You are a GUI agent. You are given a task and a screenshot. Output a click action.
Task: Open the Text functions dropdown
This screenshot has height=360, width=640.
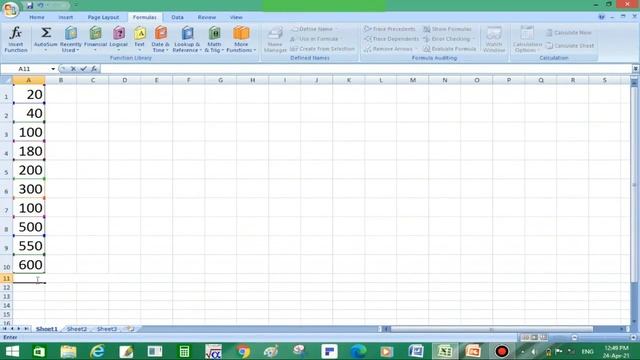(140, 39)
